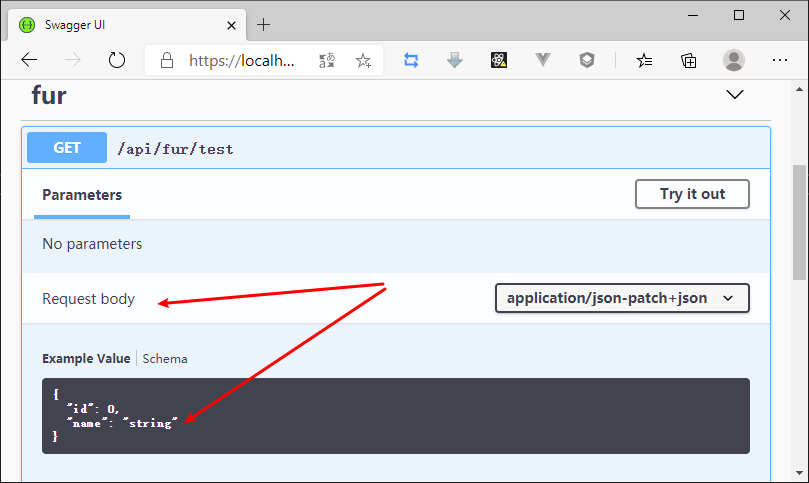Open the React DevTools extension icon
The image size is (809, 483).
tap(499, 60)
